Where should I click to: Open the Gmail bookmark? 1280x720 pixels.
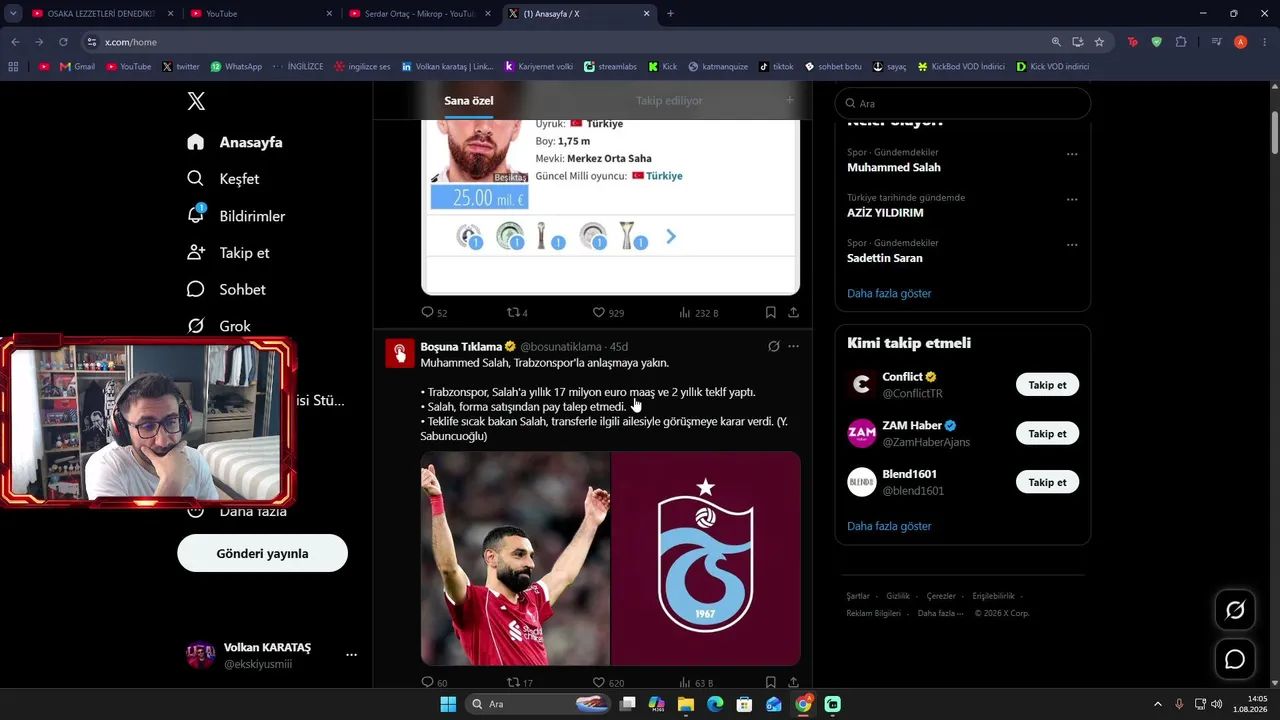(x=77, y=67)
